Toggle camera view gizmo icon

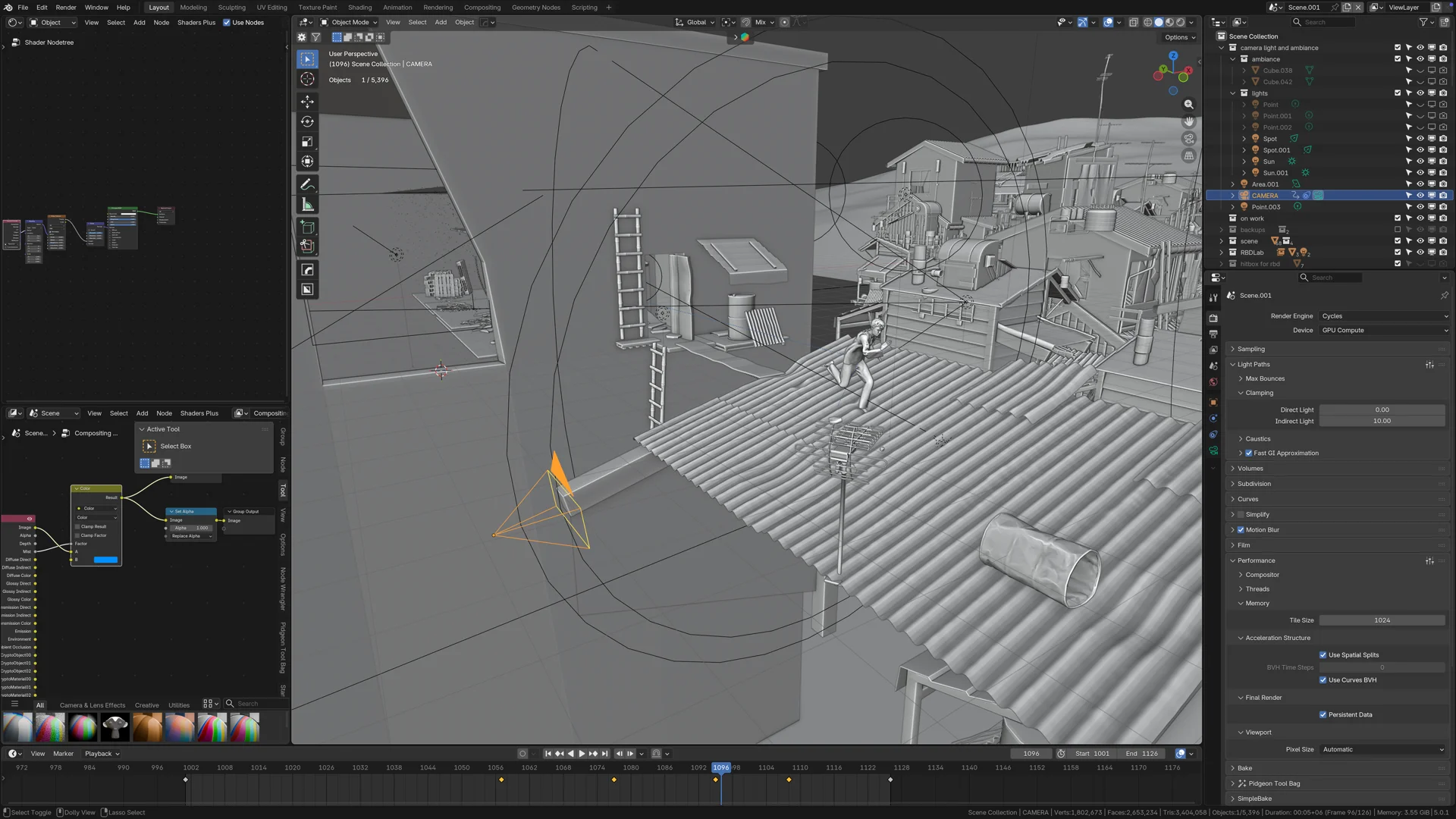tap(1189, 139)
